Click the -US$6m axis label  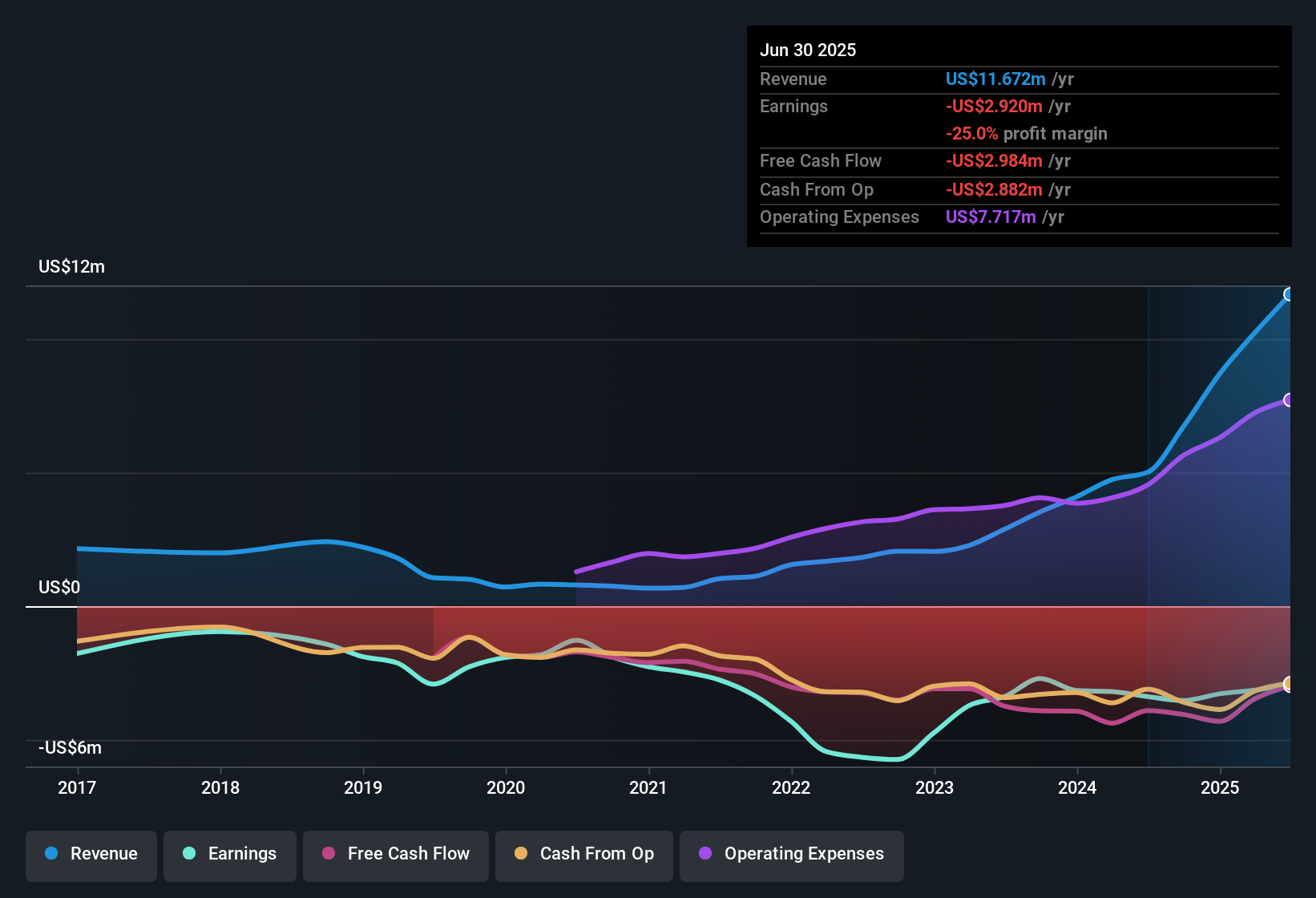(x=69, y=747)
